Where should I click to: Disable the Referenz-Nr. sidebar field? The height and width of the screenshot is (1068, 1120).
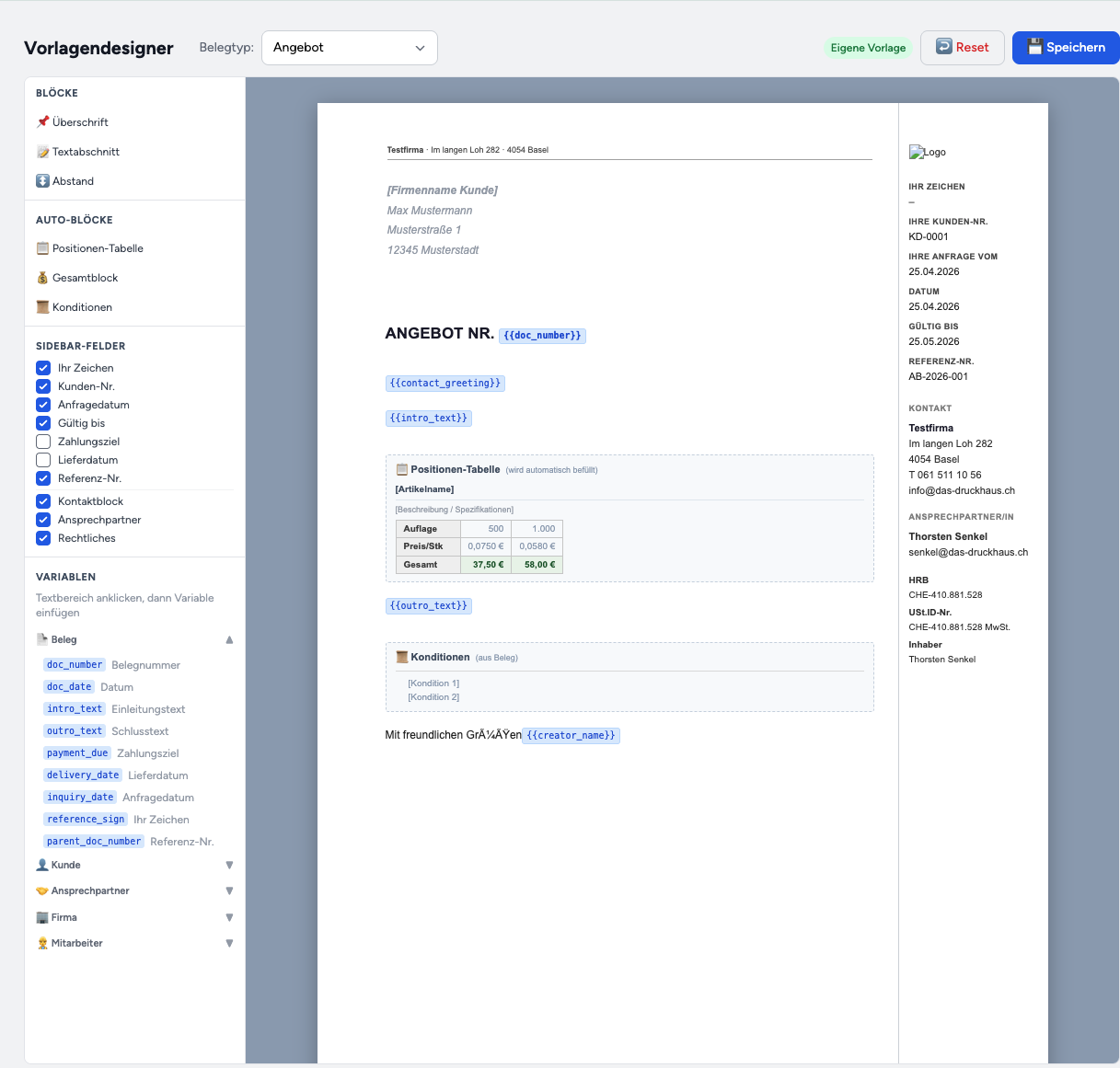(x=41, y=477)
